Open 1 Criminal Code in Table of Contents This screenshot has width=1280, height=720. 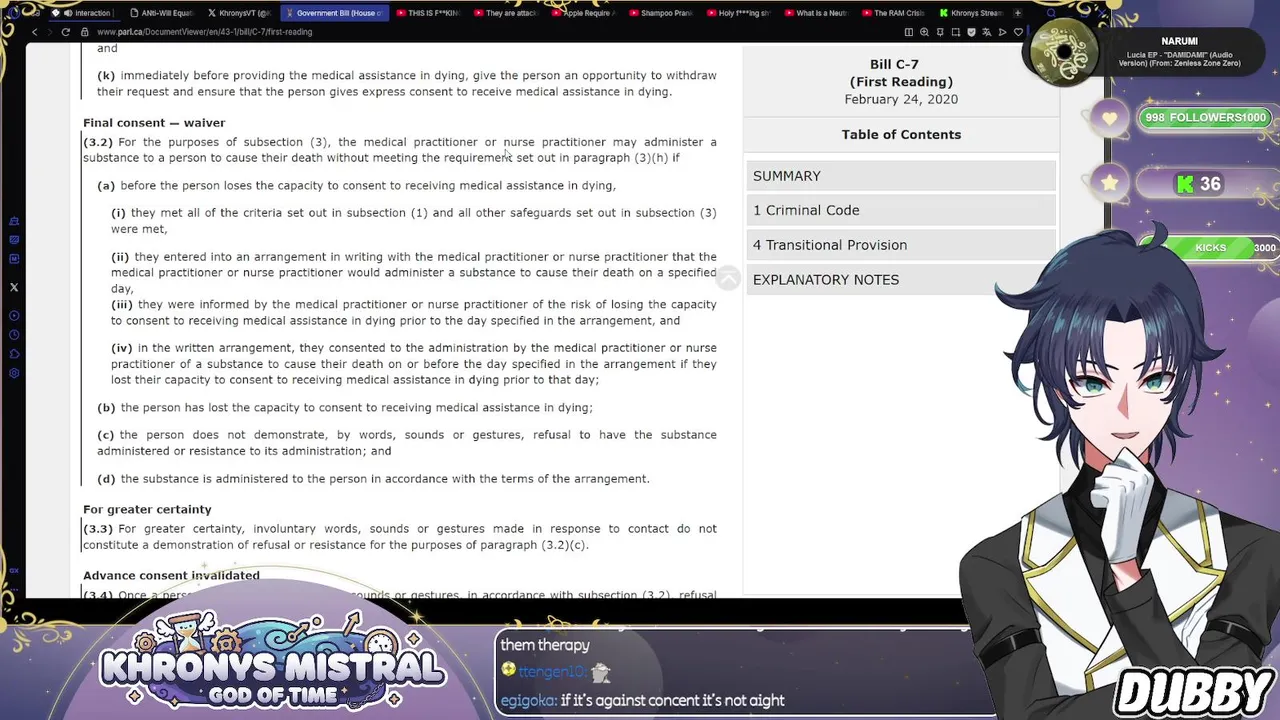tap(901, 210)
